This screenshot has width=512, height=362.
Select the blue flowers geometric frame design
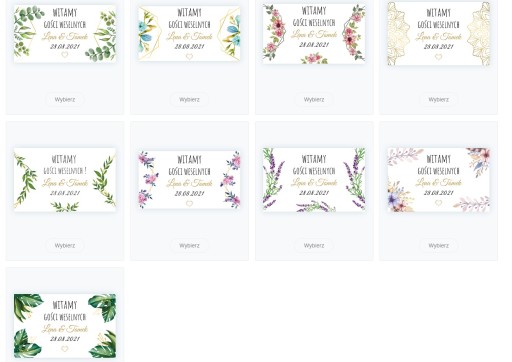pyautogui.click(x=189, y=34)
